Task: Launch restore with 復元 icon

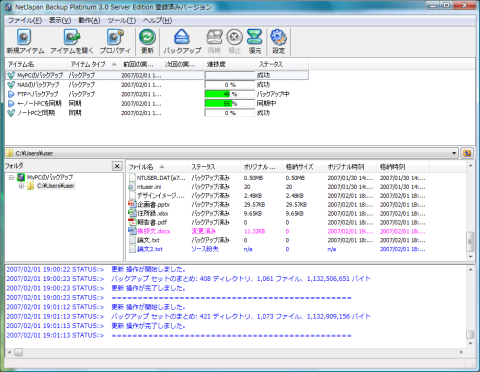Action: point(255,37)
